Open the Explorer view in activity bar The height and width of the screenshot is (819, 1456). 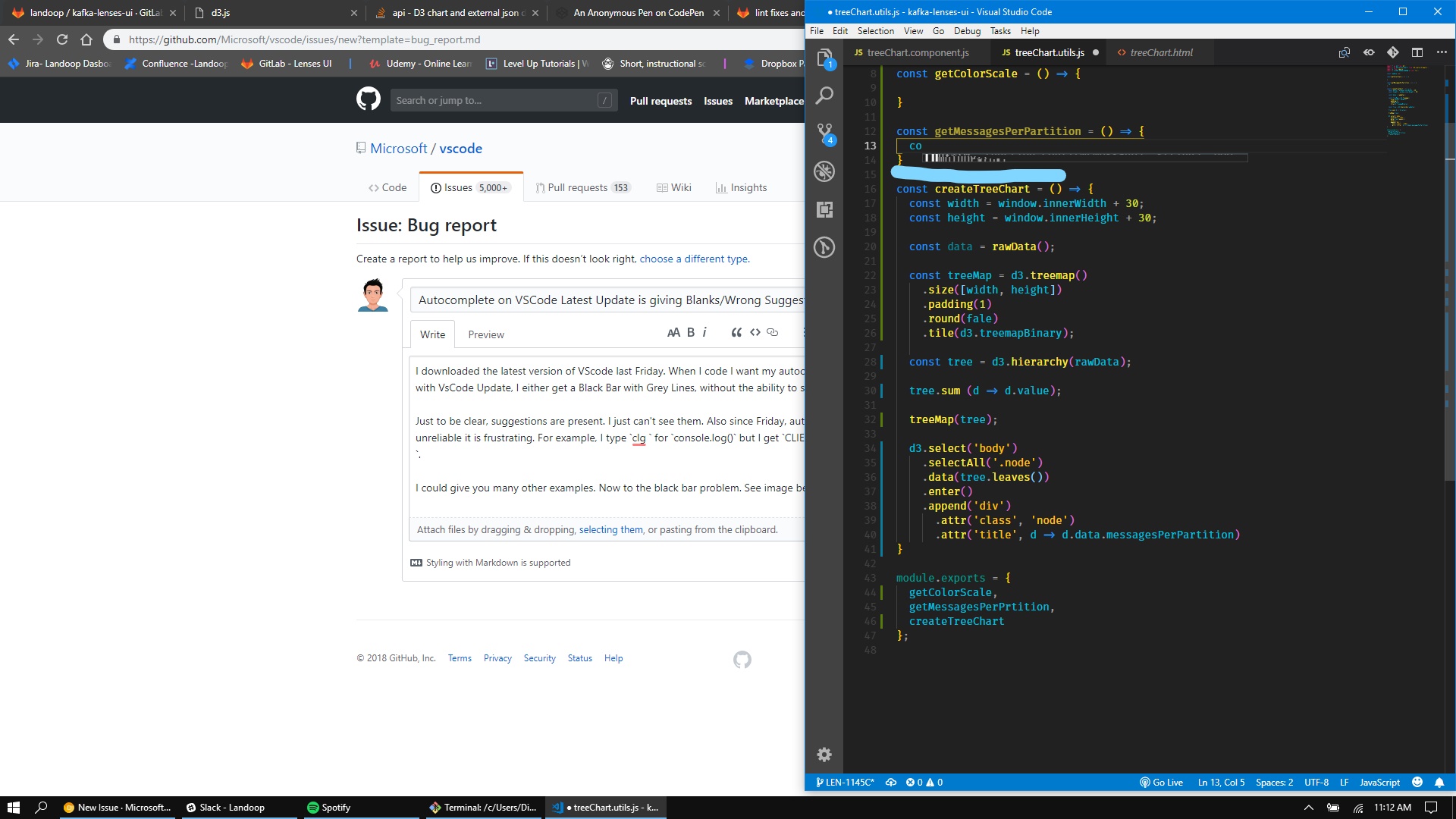[824, 58]
